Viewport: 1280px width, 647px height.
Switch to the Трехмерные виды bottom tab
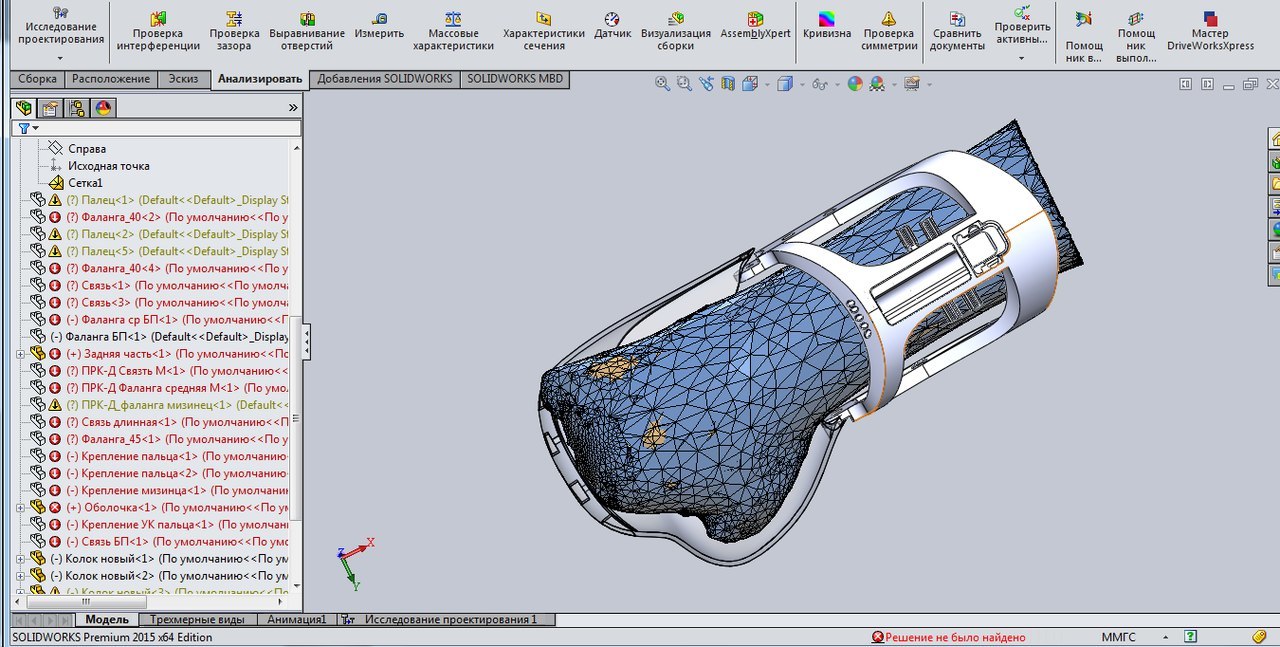196,620
